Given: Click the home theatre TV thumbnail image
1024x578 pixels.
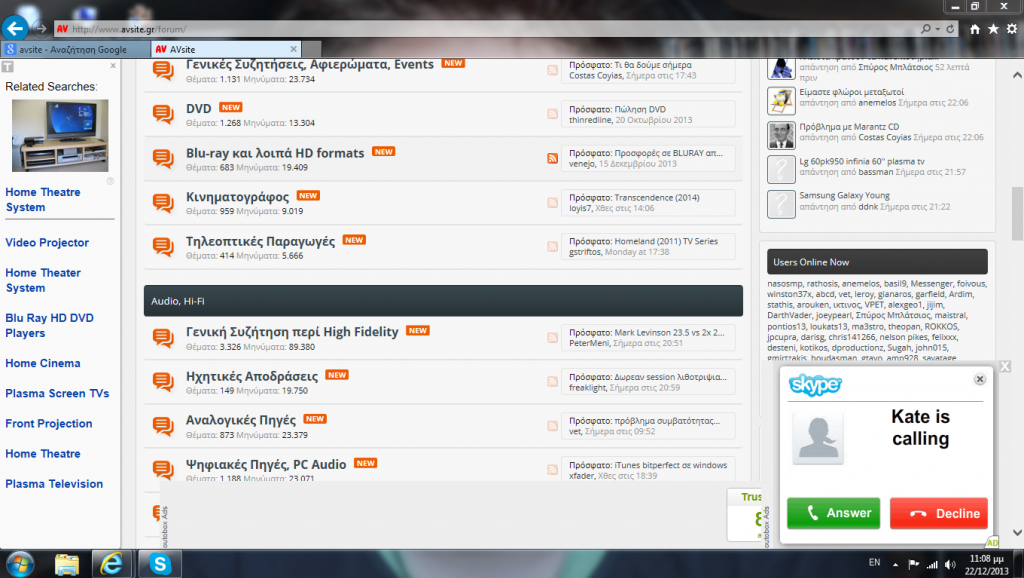Looking at the screenshot, I should click(x=60, y=135).
